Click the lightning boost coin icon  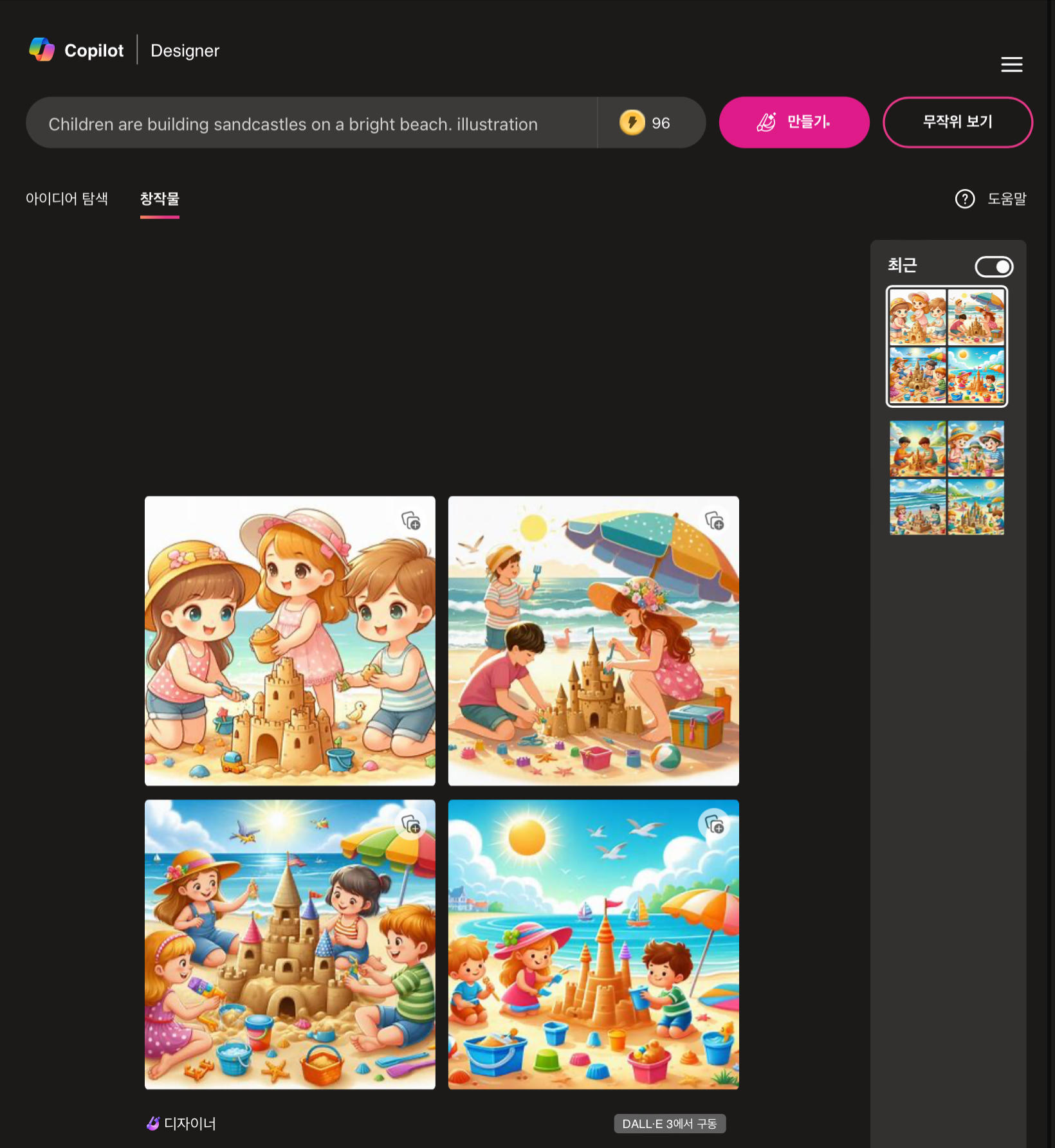632,123
